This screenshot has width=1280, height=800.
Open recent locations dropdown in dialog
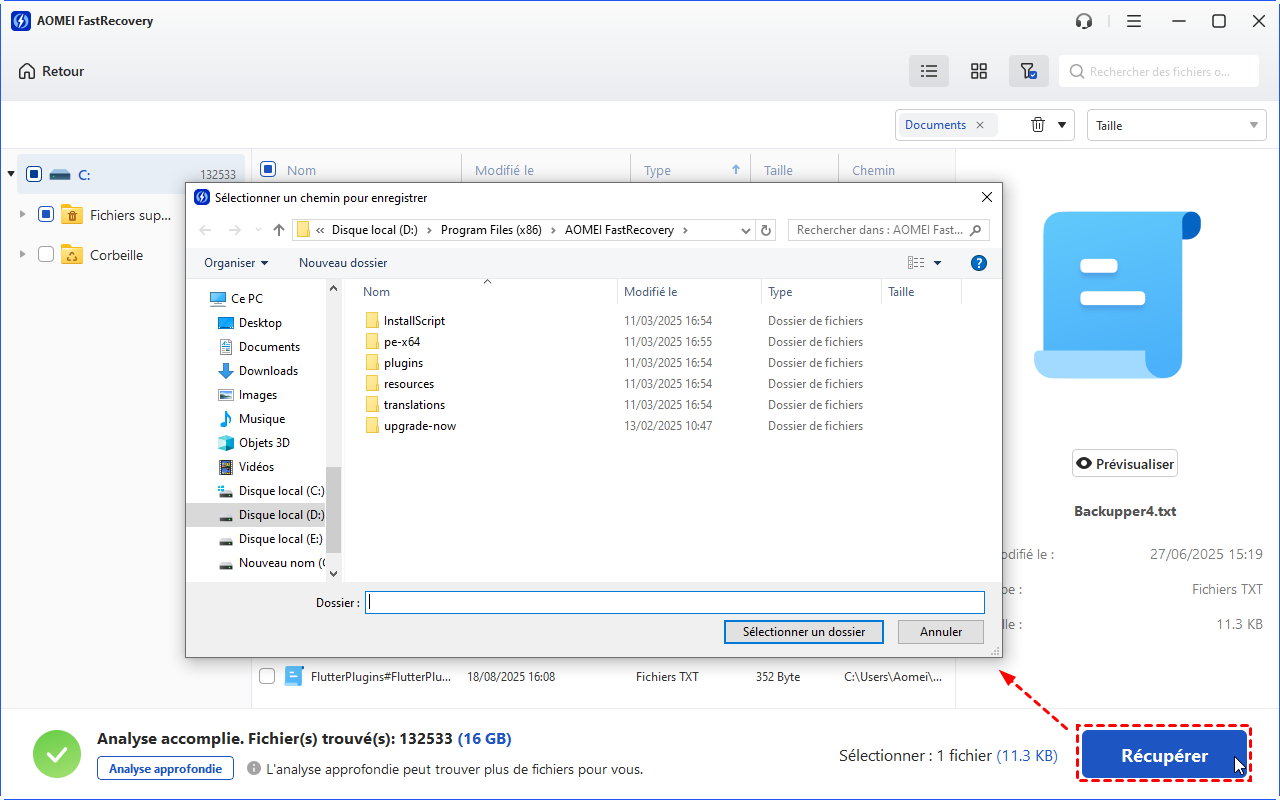point(259,230)
